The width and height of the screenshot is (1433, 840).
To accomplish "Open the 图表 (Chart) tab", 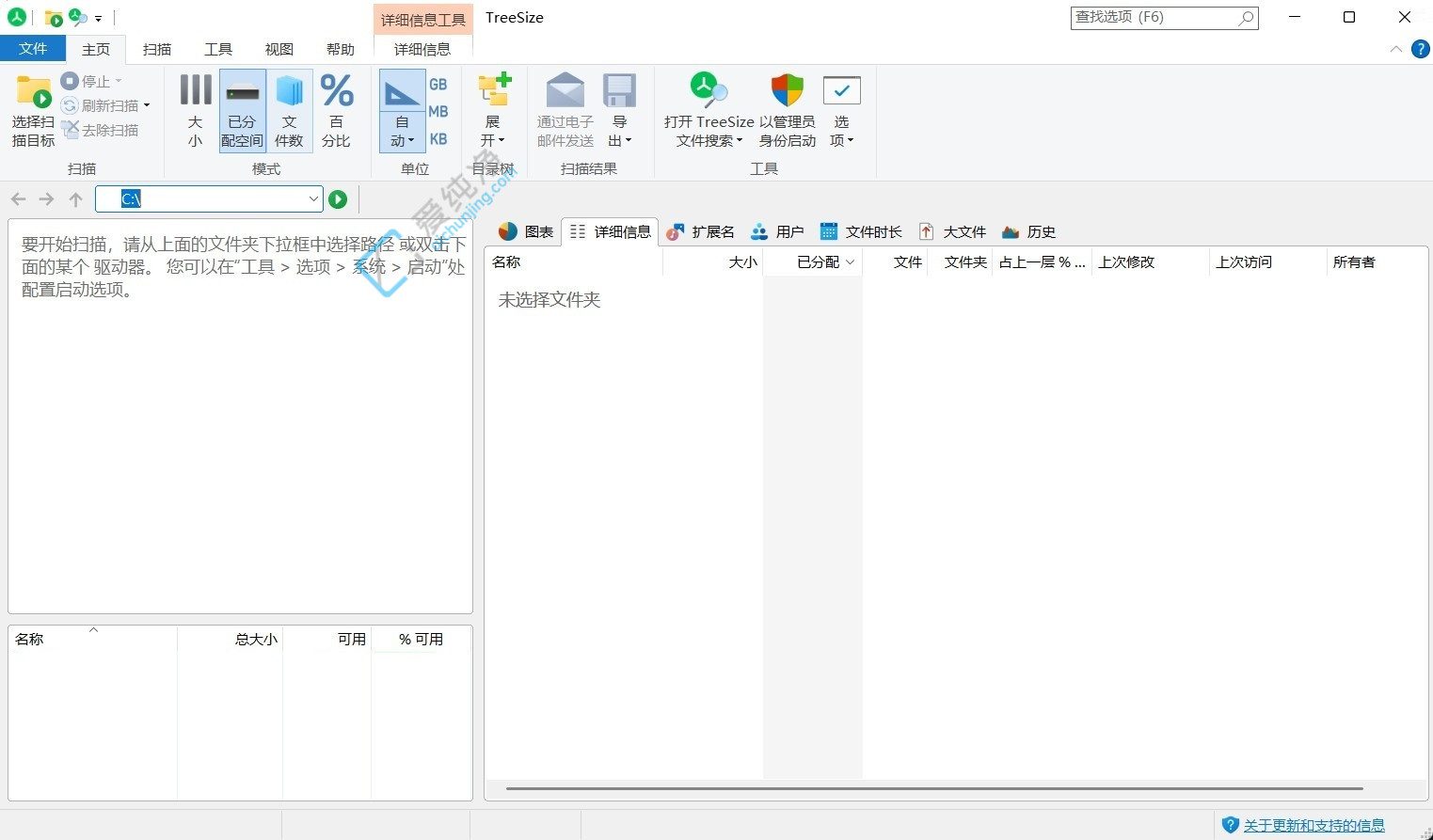I will [x=526, y=231].
